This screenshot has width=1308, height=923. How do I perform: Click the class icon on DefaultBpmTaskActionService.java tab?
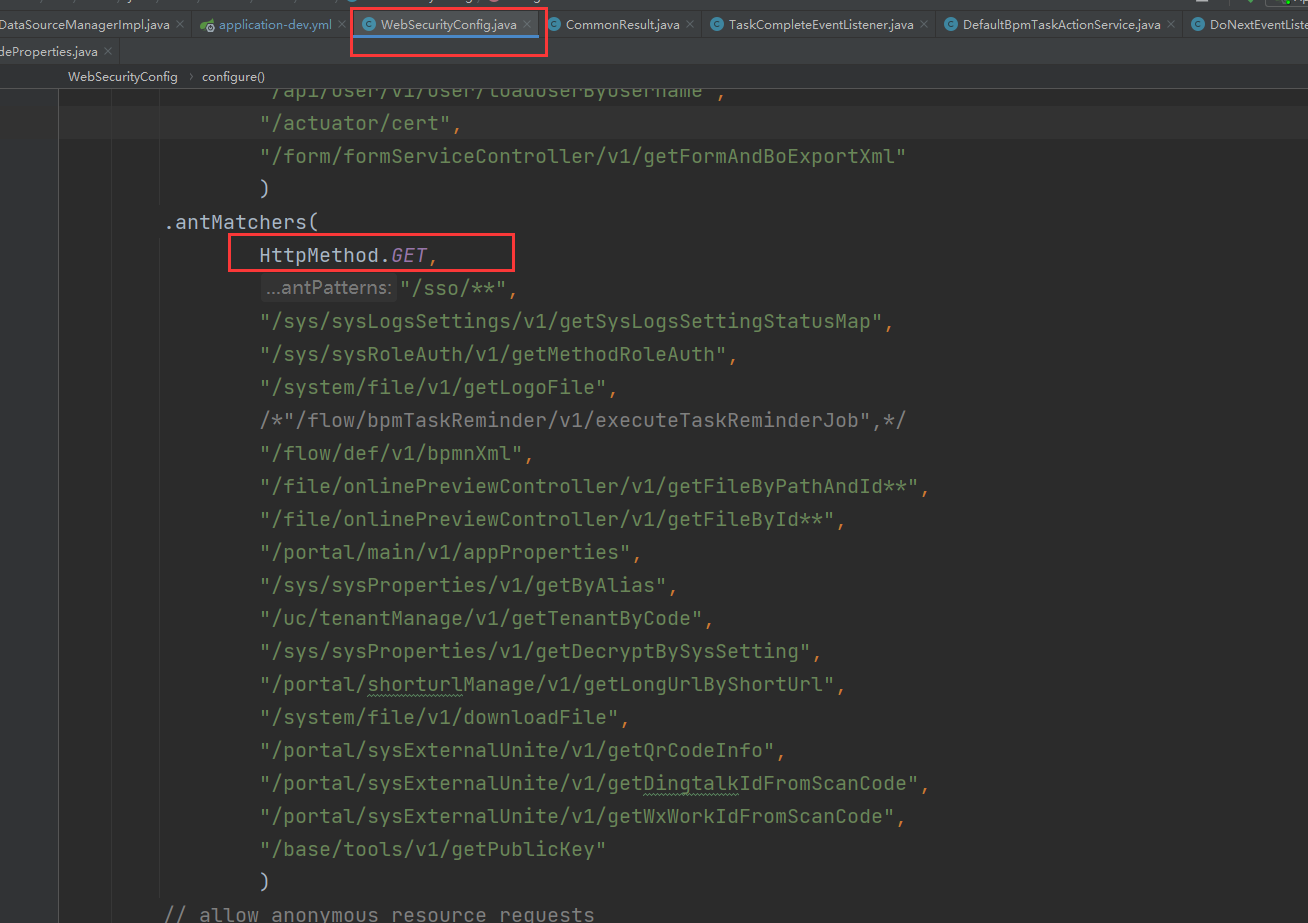coord(951,25)
